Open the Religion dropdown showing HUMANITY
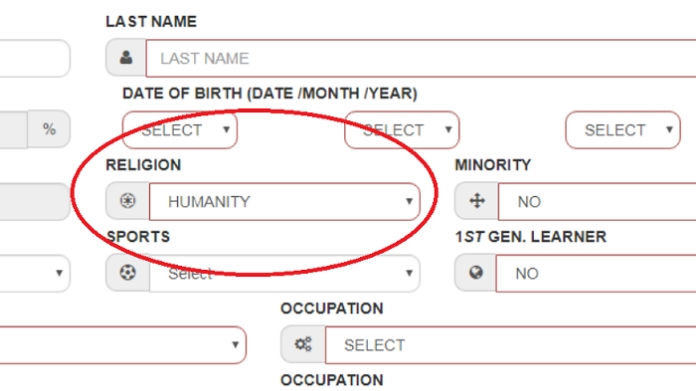Viewport: 696px width, 391px height. tap(285, 201)
